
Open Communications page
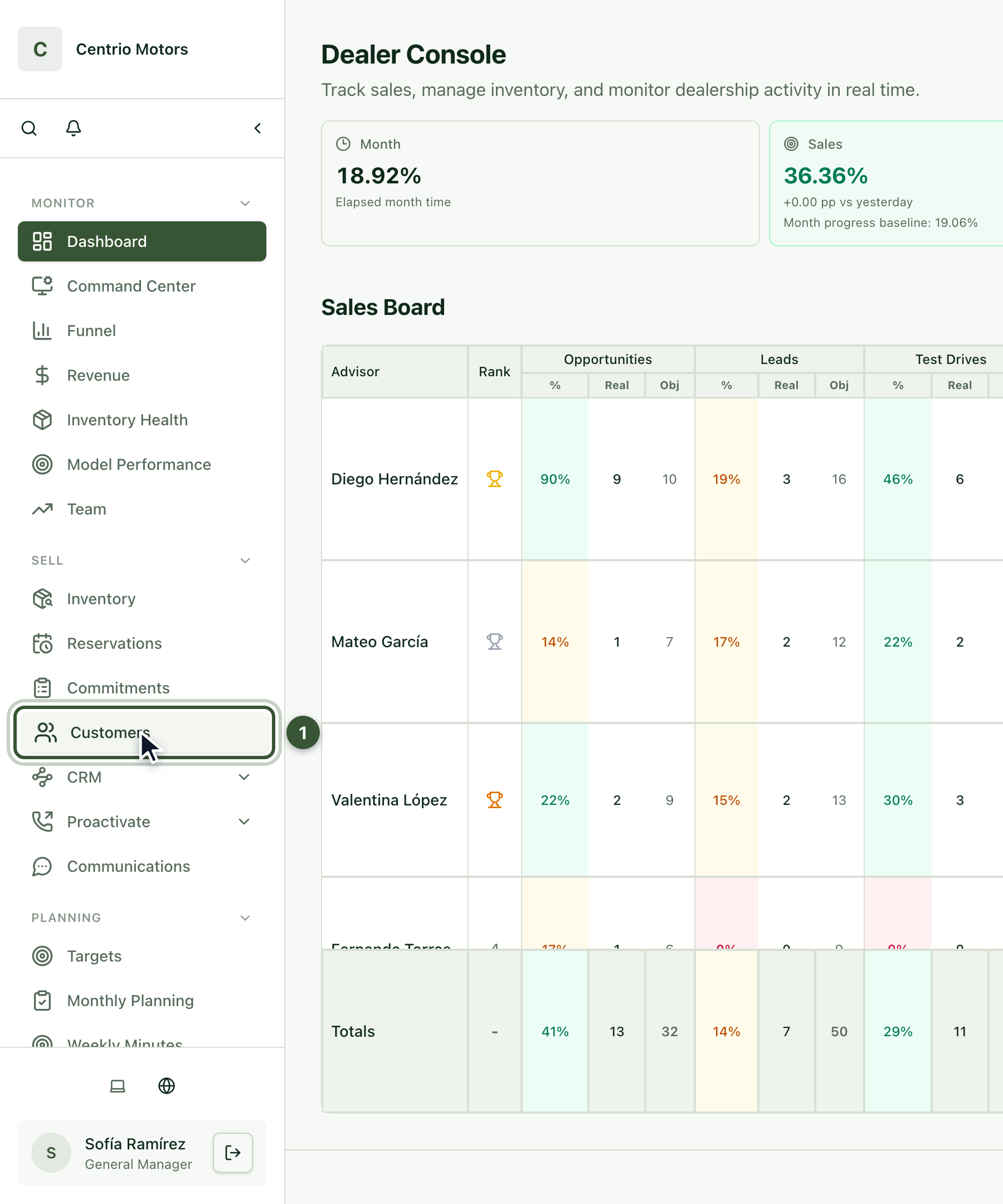(142, 866)
